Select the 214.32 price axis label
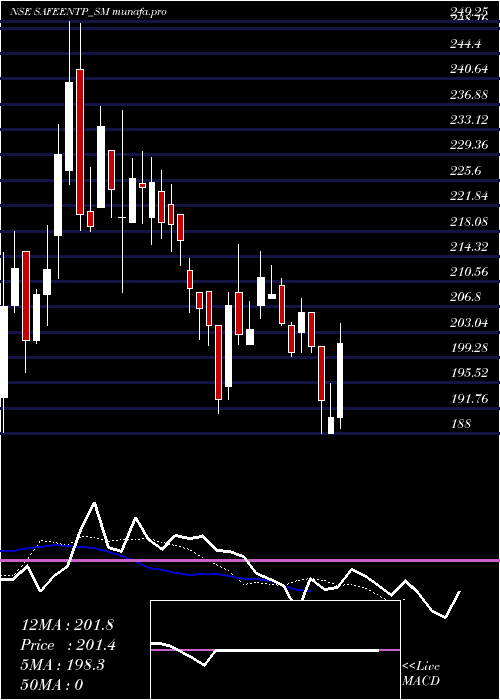The width and height of the screenshot is (500, 700). tap(470, 246)
